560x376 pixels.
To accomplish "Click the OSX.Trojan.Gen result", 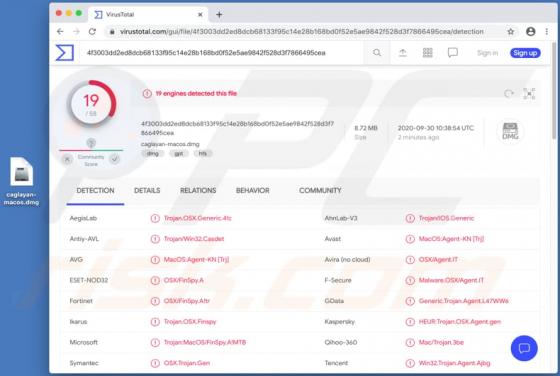I will pos(187,363).
